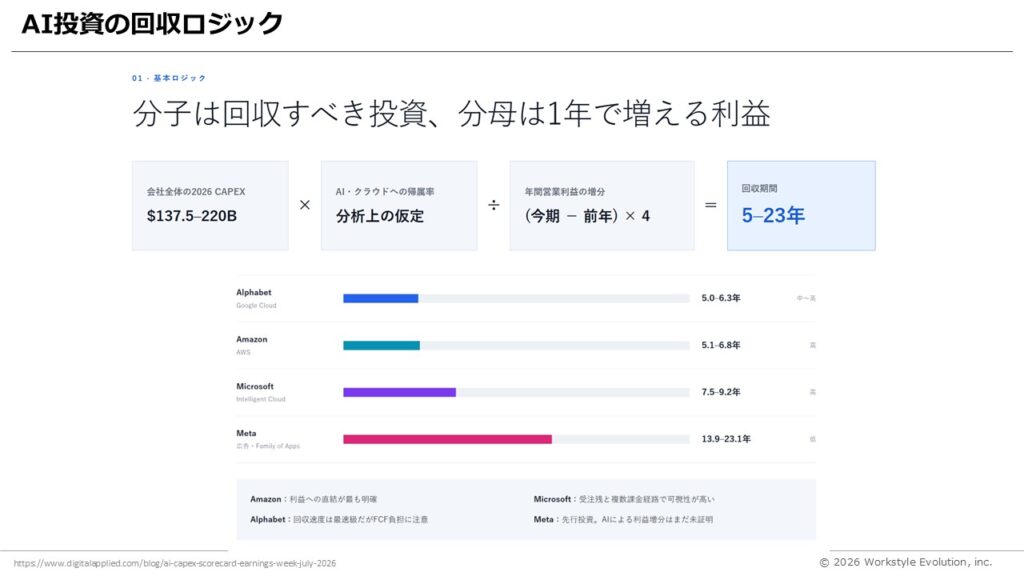The width and height of the screenshot is (1024, 576).
Task: Click the "AWS" sublabel
Action: [x=243, y=352]
